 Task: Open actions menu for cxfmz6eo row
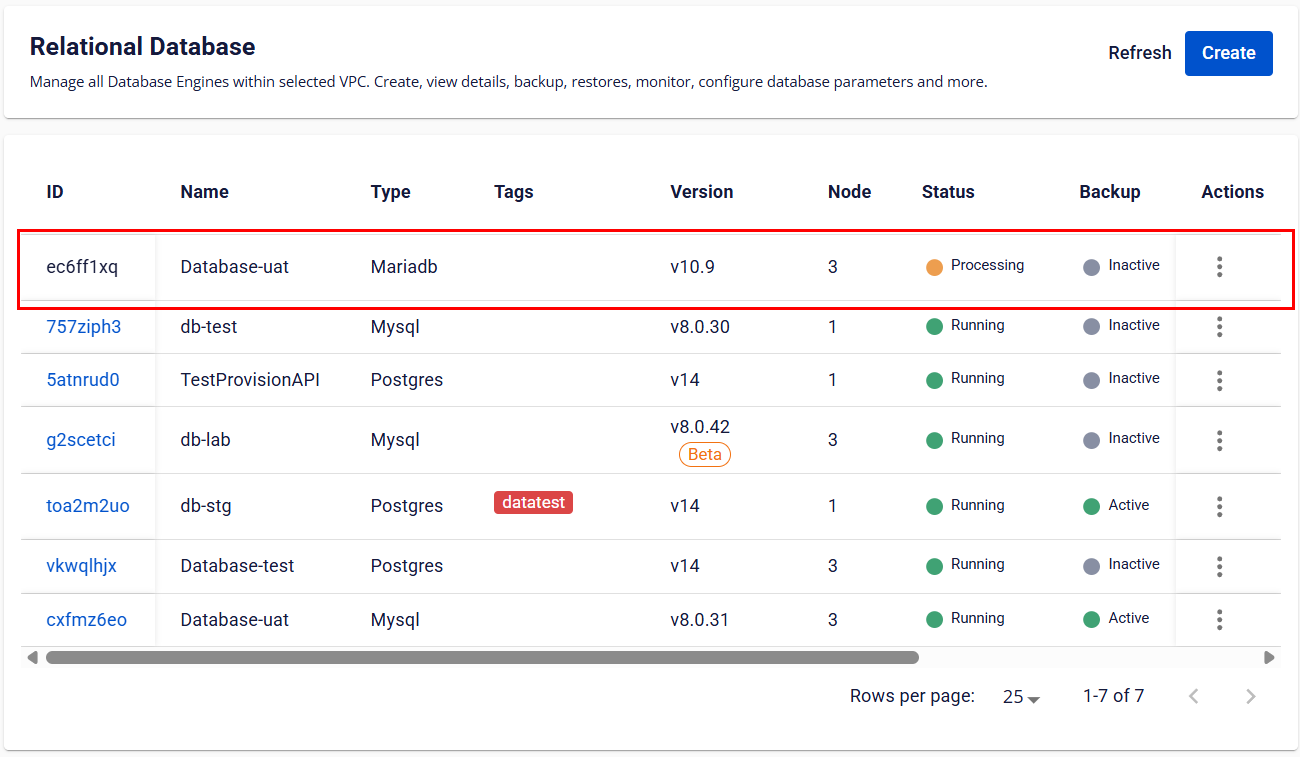click(x=1219, y=620)
